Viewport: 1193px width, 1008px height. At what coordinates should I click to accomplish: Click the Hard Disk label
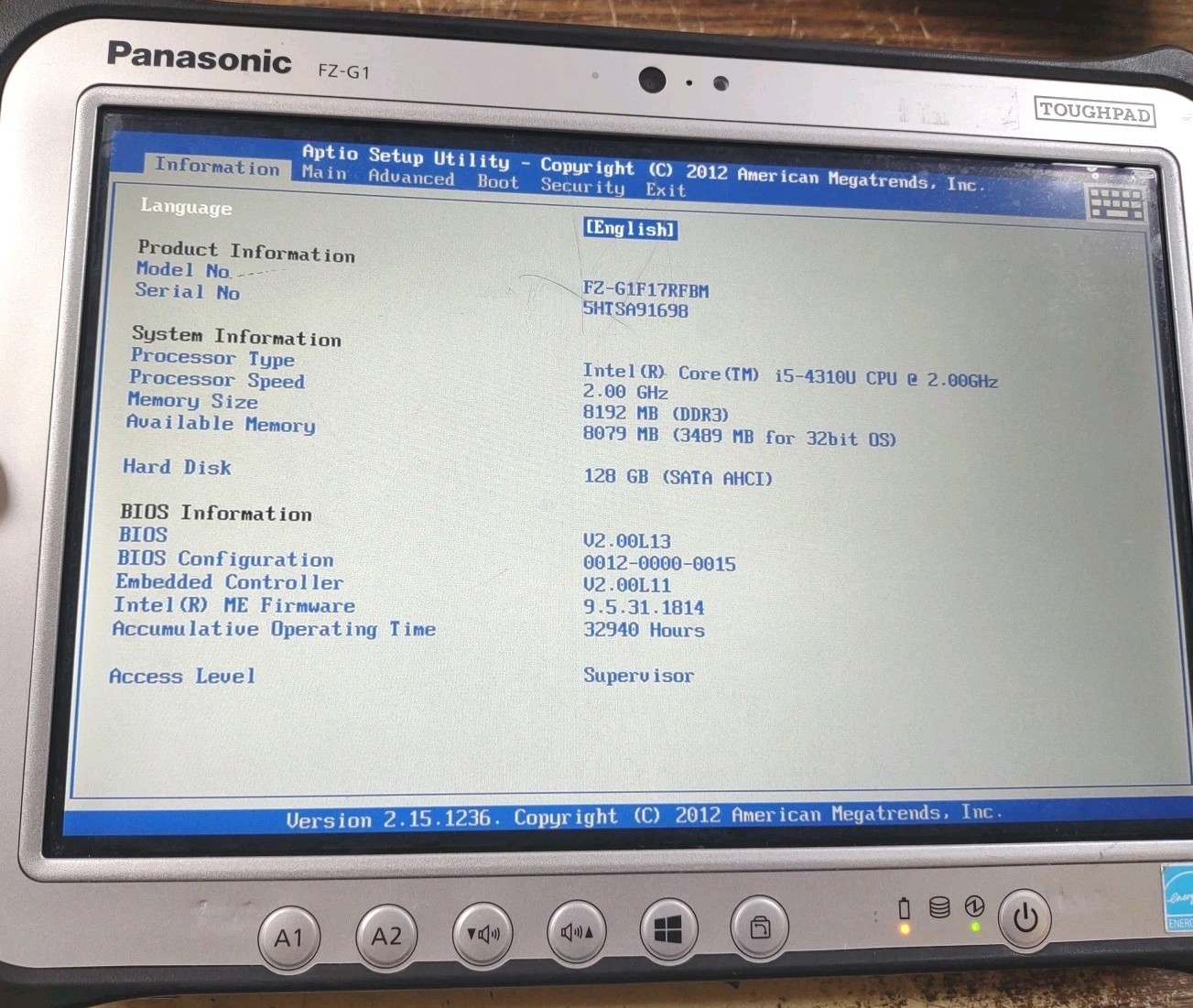[x=177, y=467]
